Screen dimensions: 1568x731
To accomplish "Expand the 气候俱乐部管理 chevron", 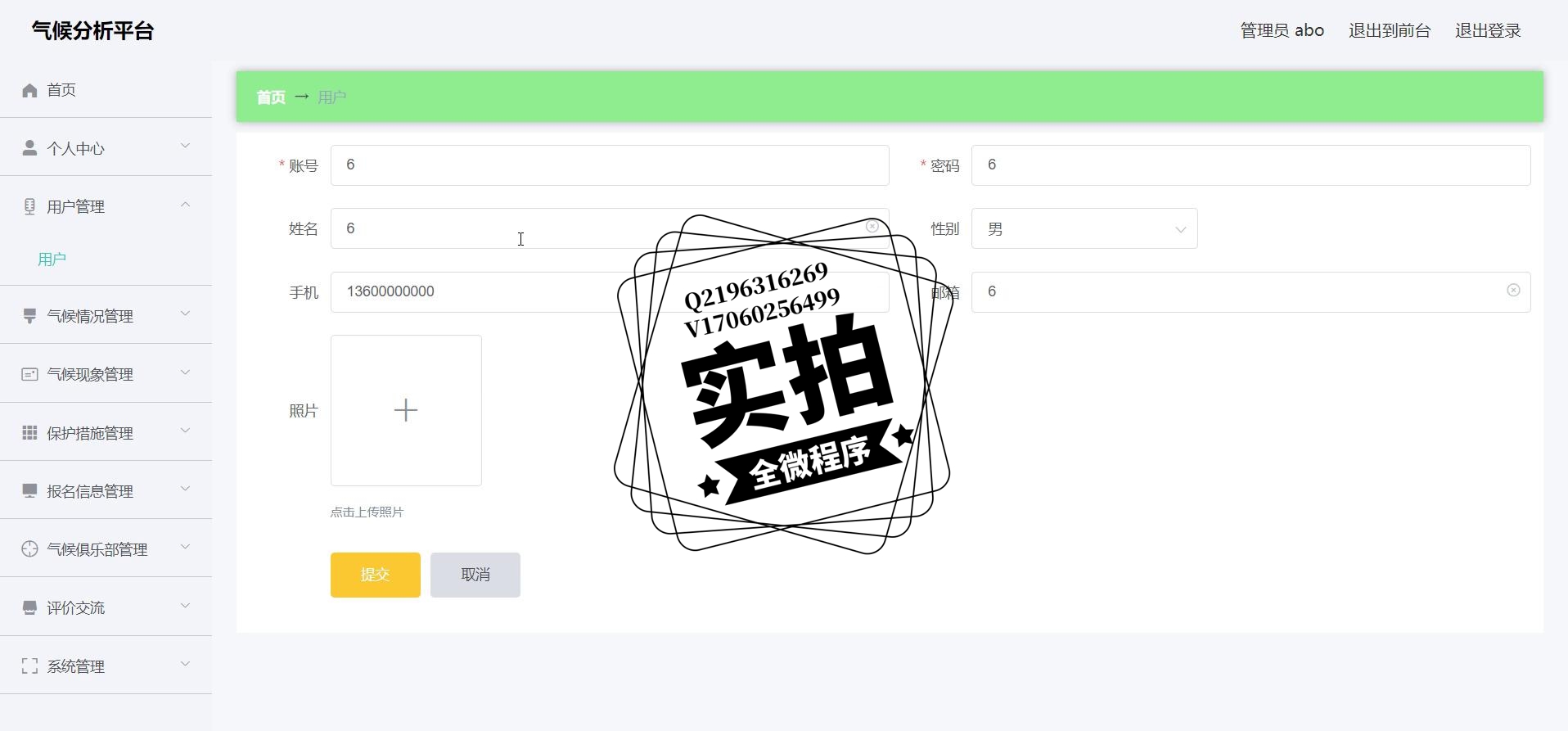I will click(185, 547).
